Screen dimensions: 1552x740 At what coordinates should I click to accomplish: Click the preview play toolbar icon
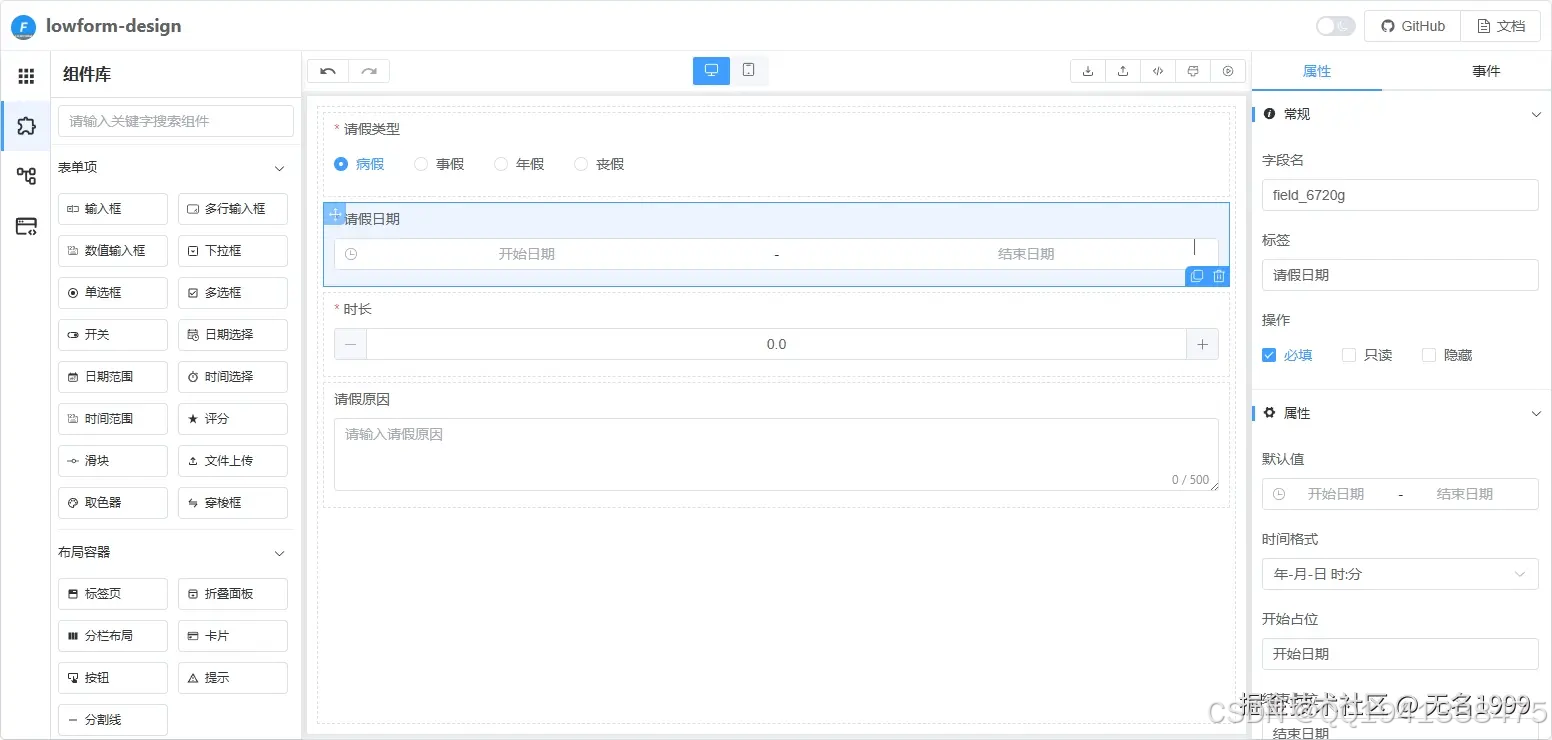pyautogui.click(x=1228, y=71)
